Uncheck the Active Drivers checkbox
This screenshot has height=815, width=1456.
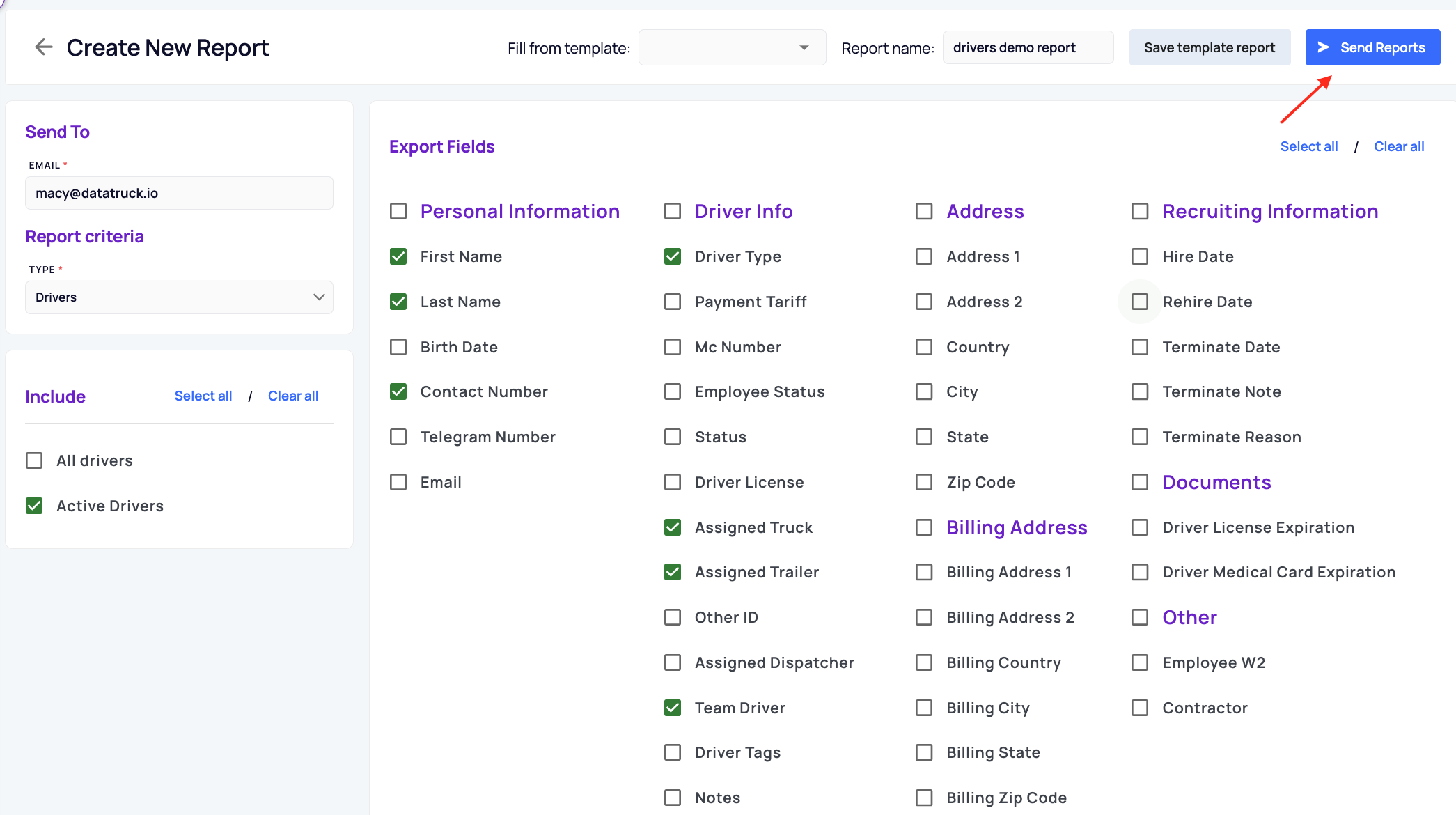pos(34,506)
